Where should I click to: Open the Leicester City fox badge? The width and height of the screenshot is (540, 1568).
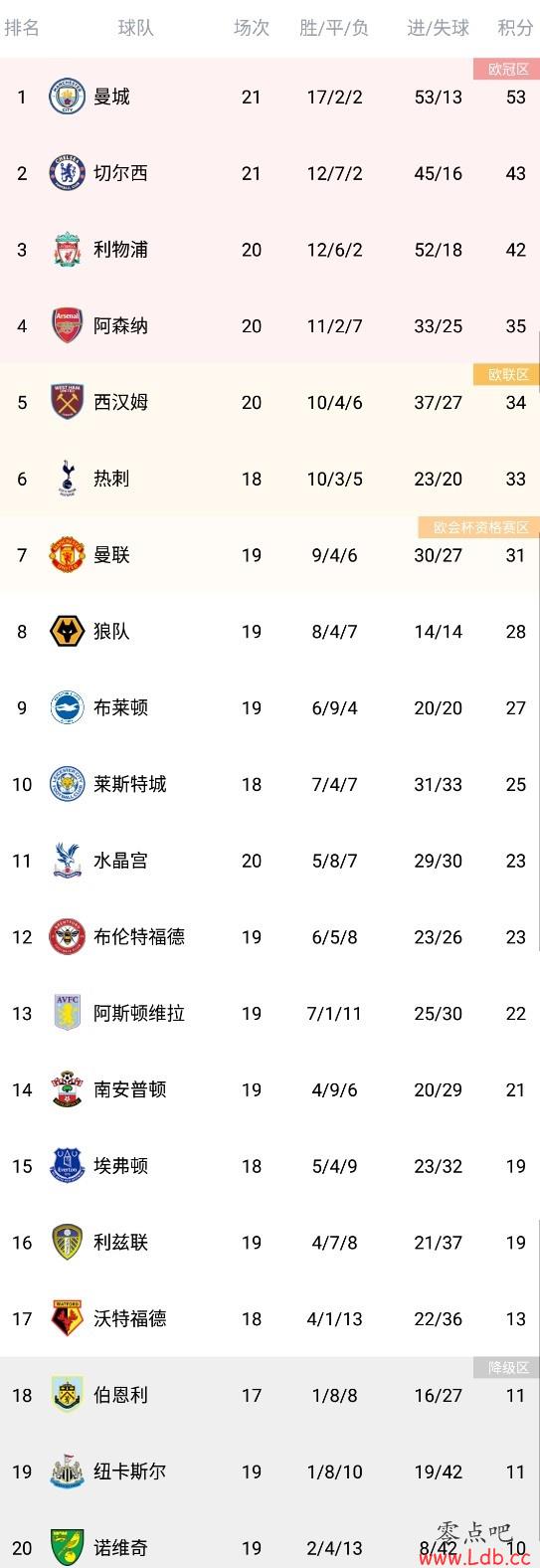point(68,784)
